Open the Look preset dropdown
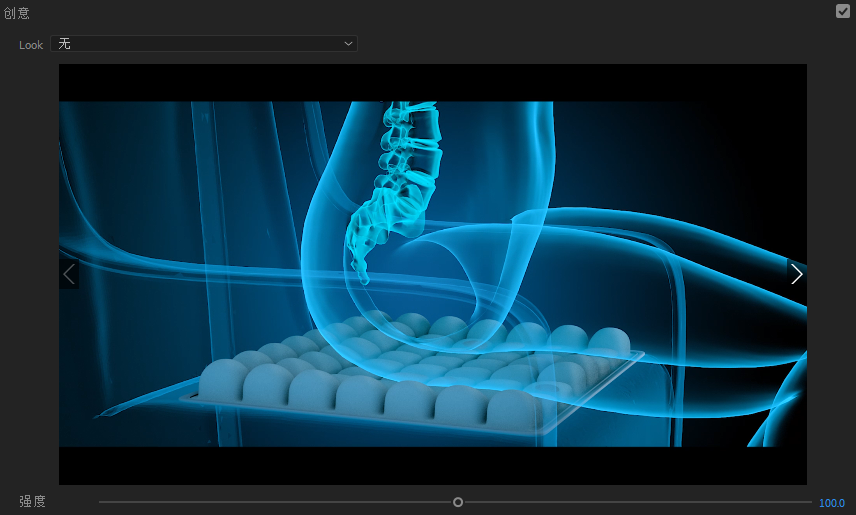 pos(203,44)
